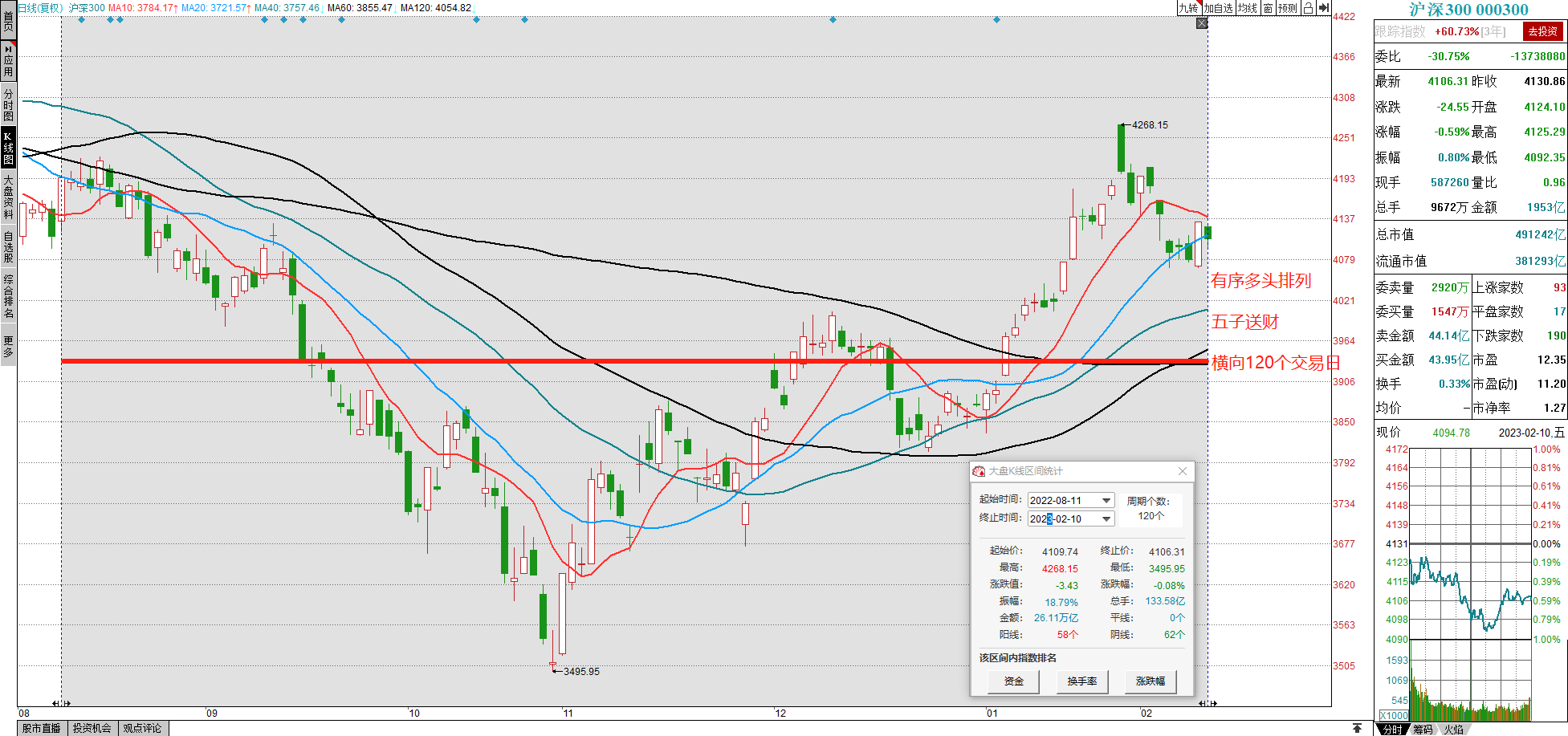This screenshot has width=1568, height=736.
Task: Open the 起始时间 date dropdown
Action: click(1106, 501)
